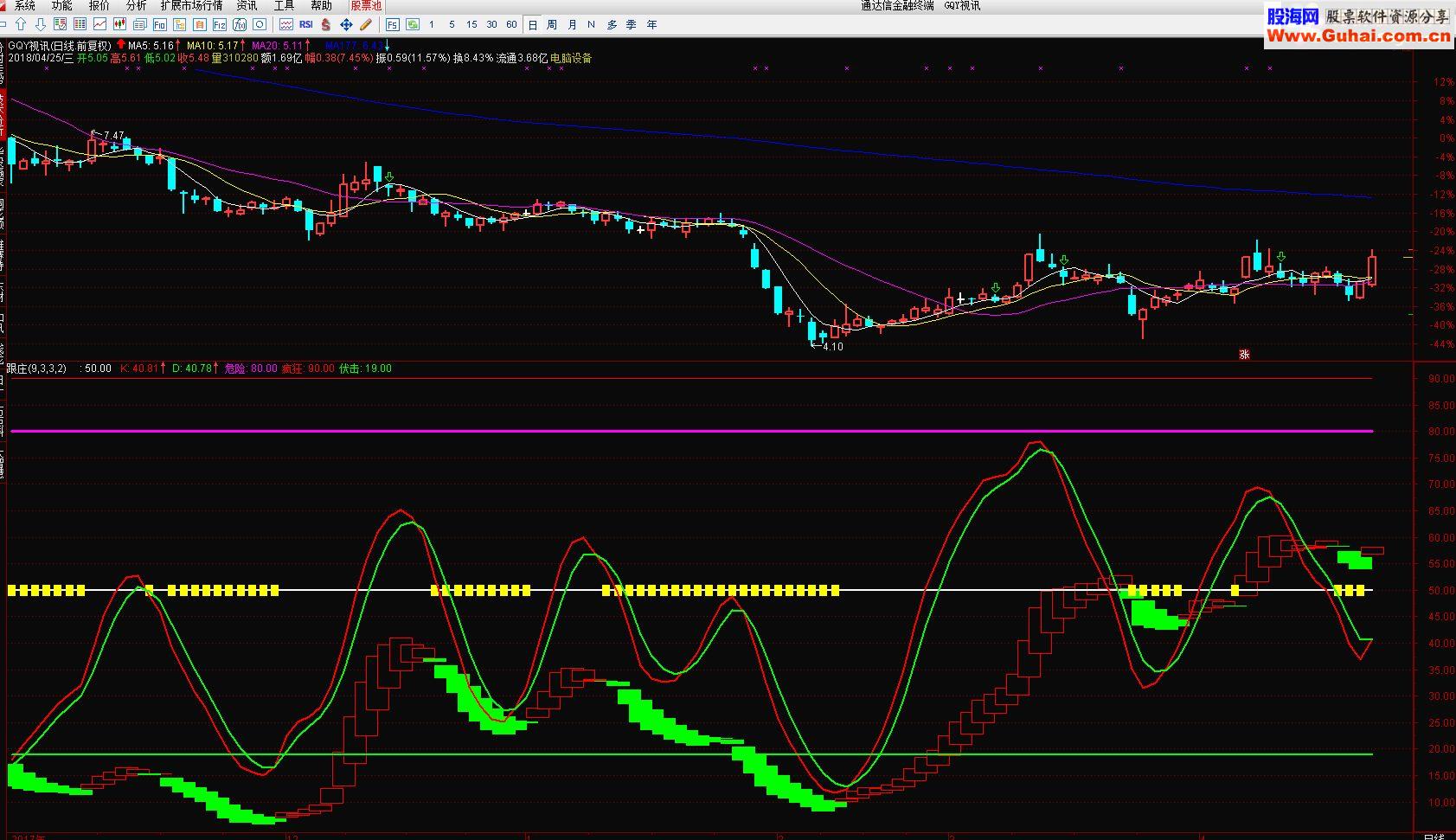Image resolution: width=1456 pixels, height=840 pixels.
Task: Open the 资讯 menu
Action: 247,6
